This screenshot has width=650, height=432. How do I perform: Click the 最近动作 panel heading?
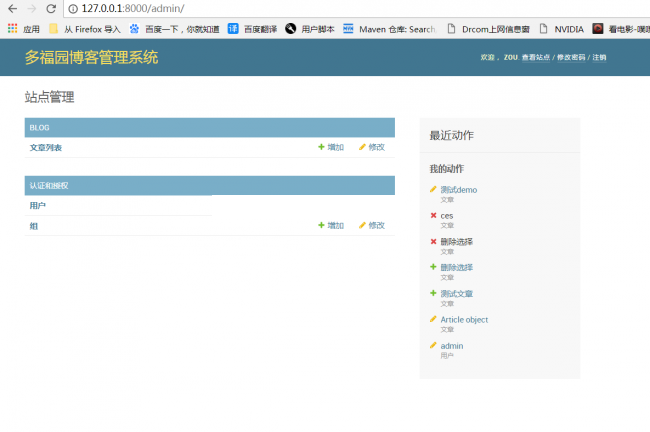point(451,135)
